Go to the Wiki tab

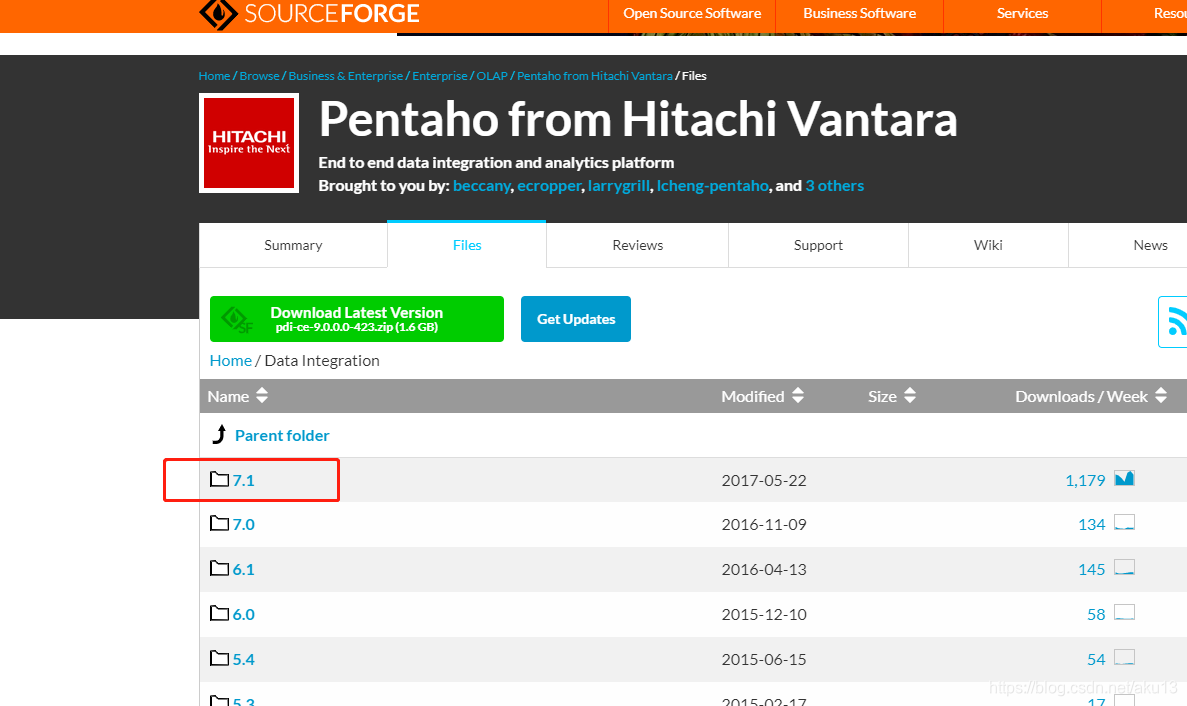coord(988,245)
